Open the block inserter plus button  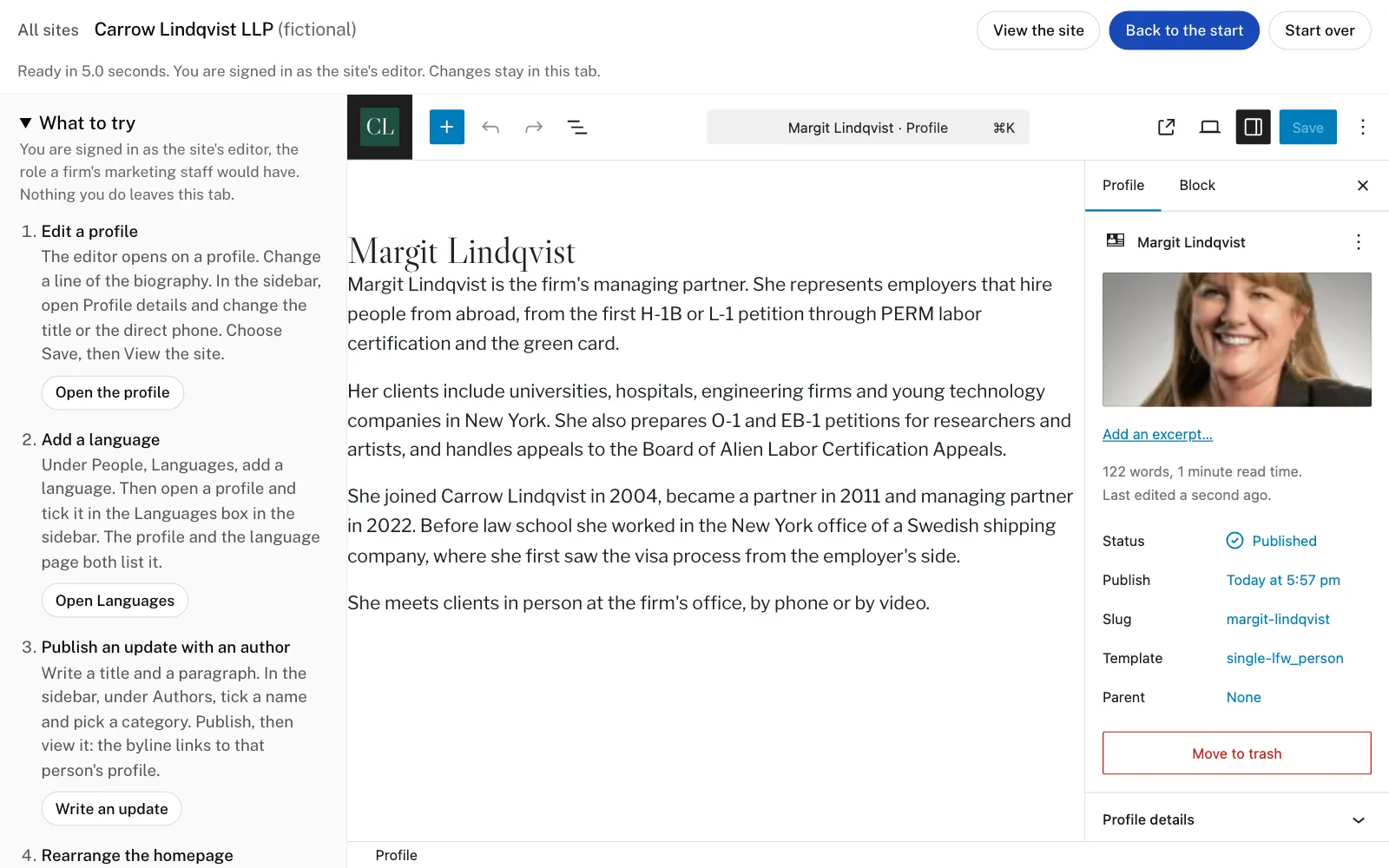[x=447, y=127]
